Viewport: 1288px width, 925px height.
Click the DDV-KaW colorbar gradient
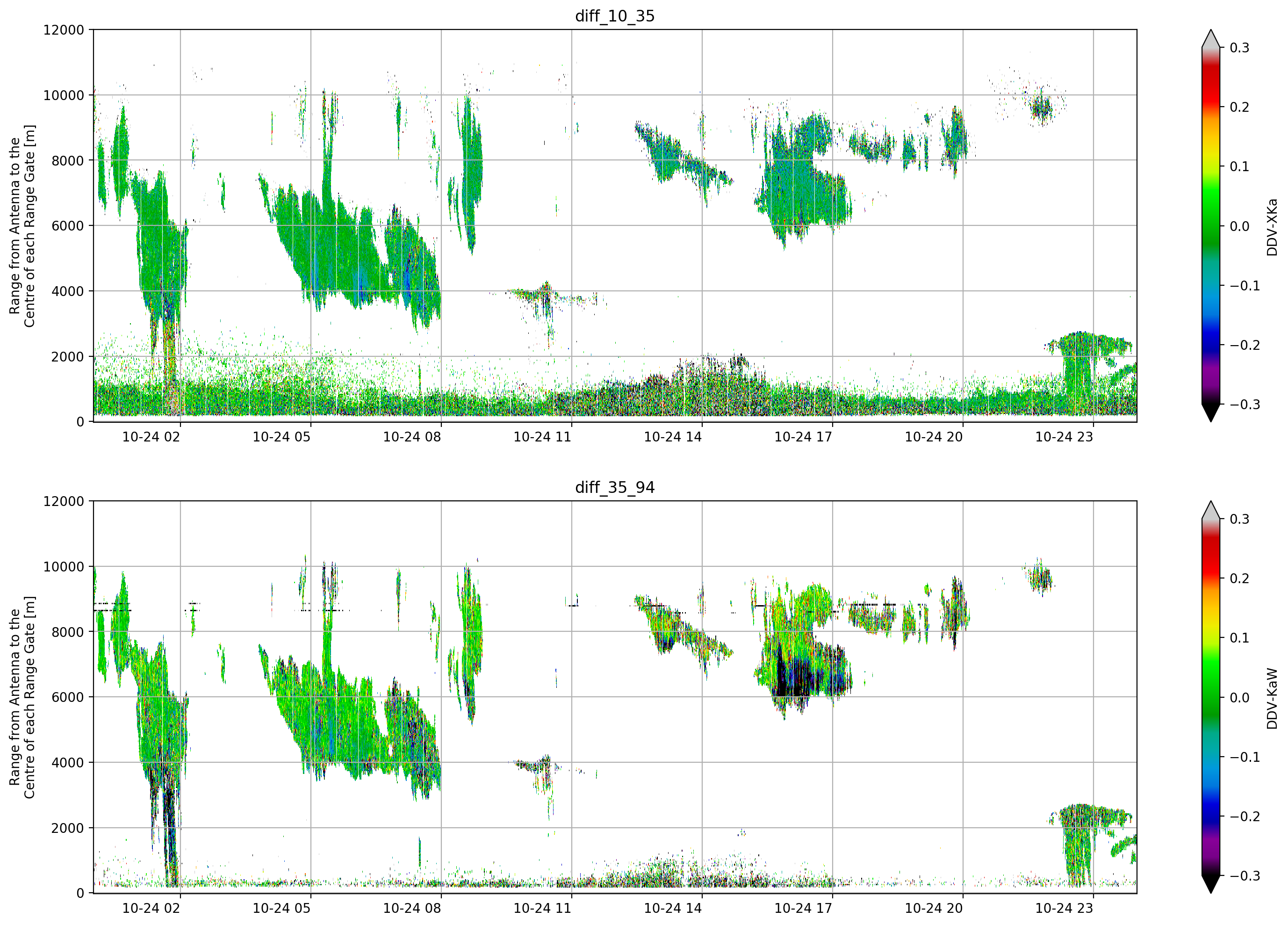tap(1211, 697)
